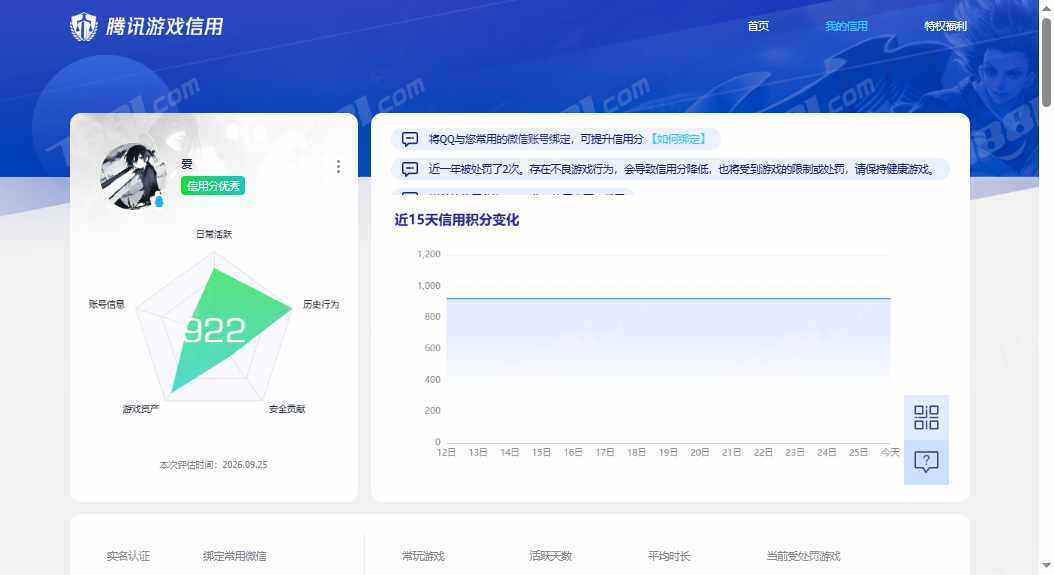1054x575 pixels.
Task: Click the user avatar picture
Action: point(133,176)
